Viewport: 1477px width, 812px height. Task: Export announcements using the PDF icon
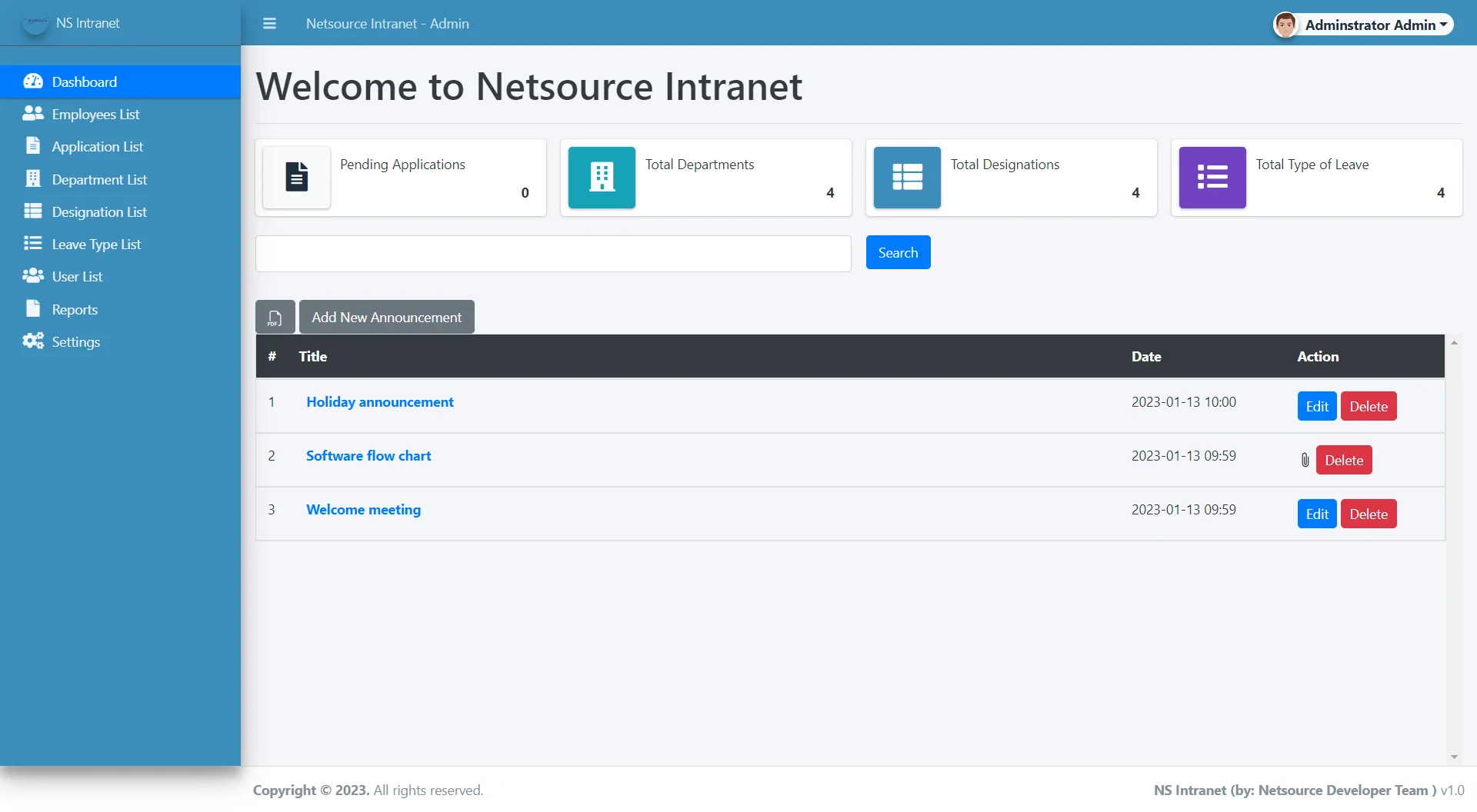[275, 316]
